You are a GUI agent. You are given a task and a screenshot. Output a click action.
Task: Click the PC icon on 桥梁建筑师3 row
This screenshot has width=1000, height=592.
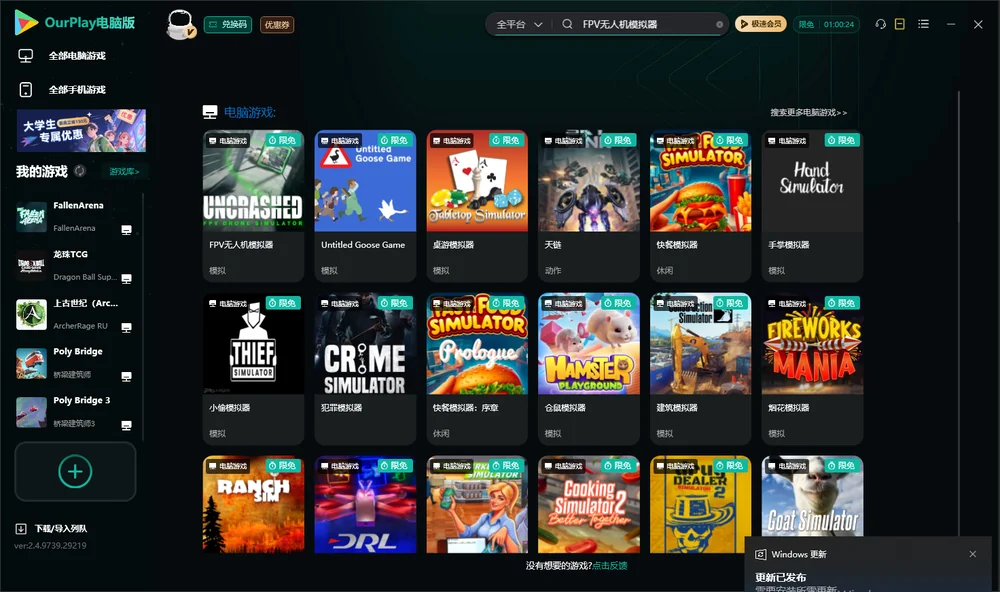point(126,426)
